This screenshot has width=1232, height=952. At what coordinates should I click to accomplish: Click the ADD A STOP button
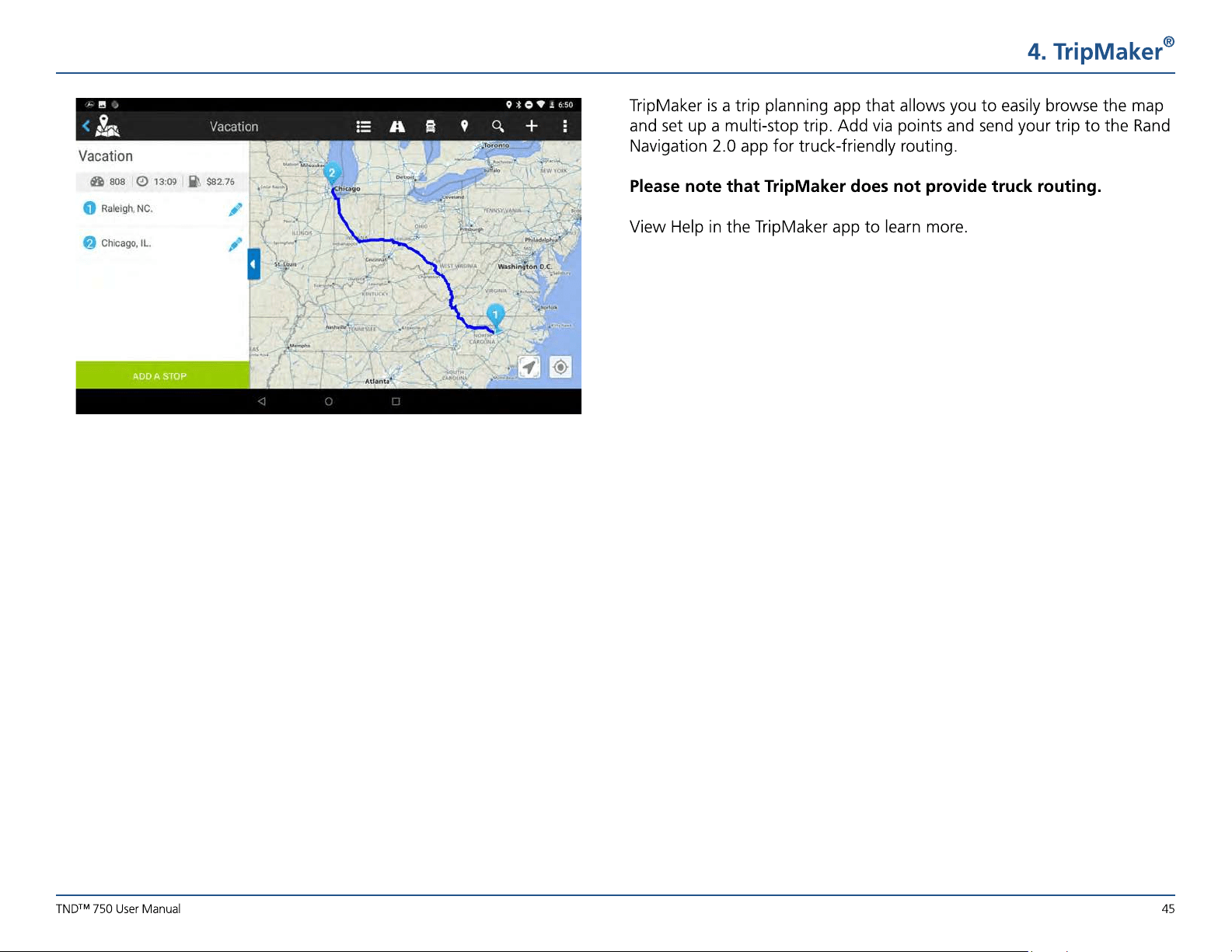pos(162,375)
